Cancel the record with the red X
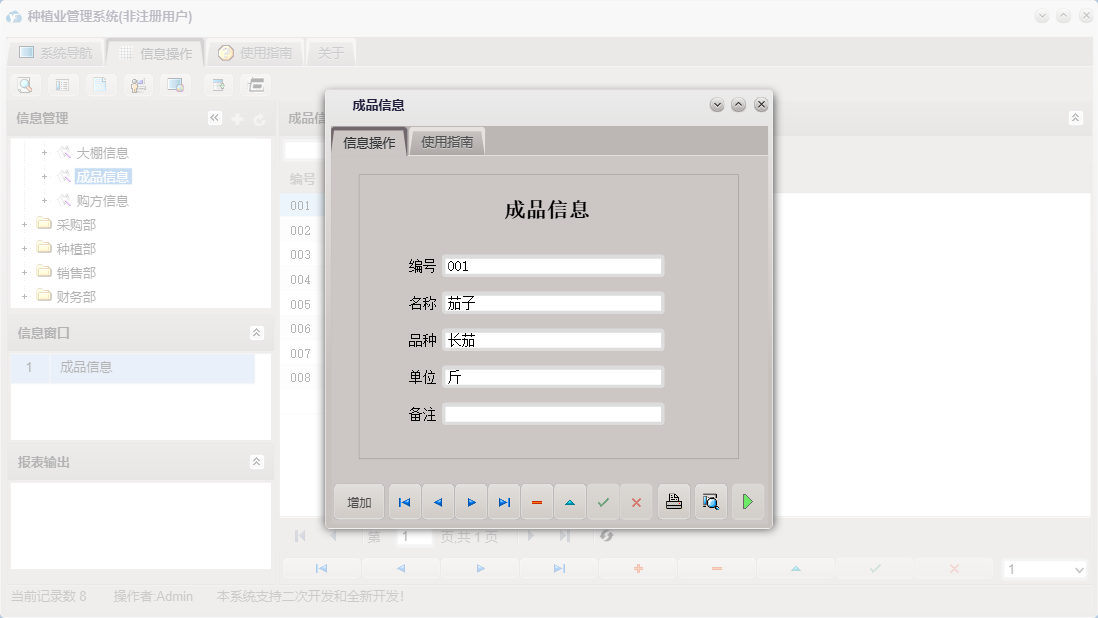Viewport: 1098px width, 618px height. [636, 501]
